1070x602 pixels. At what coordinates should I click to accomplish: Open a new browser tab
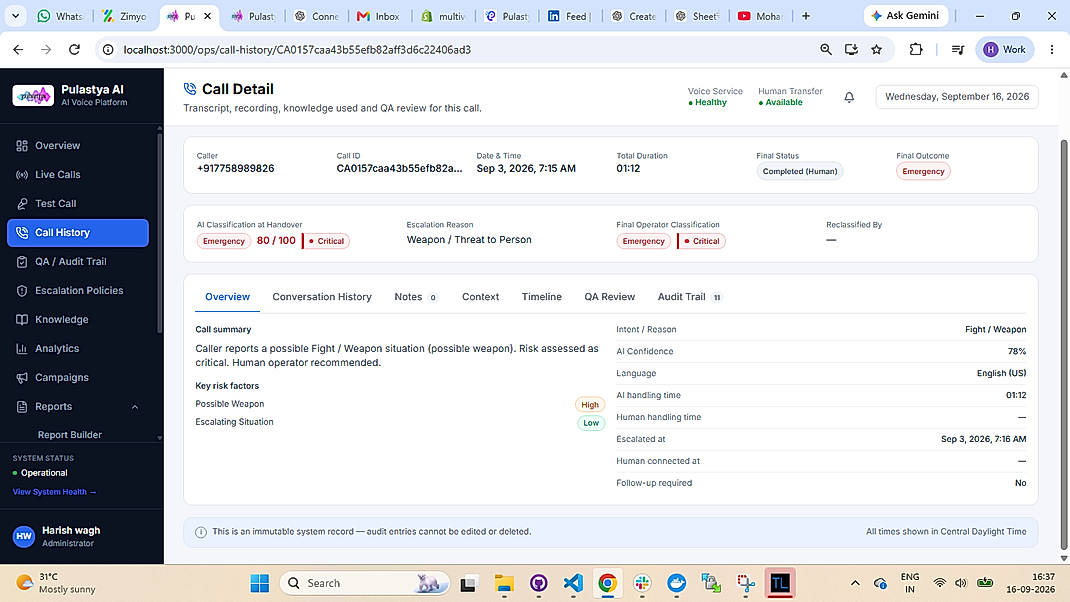[x=806, y=16]
